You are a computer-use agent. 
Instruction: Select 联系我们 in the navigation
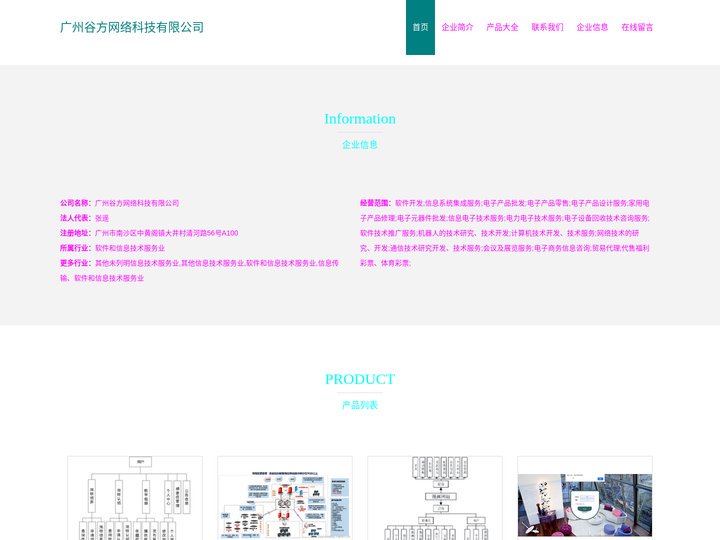click(x=547, y=27)
